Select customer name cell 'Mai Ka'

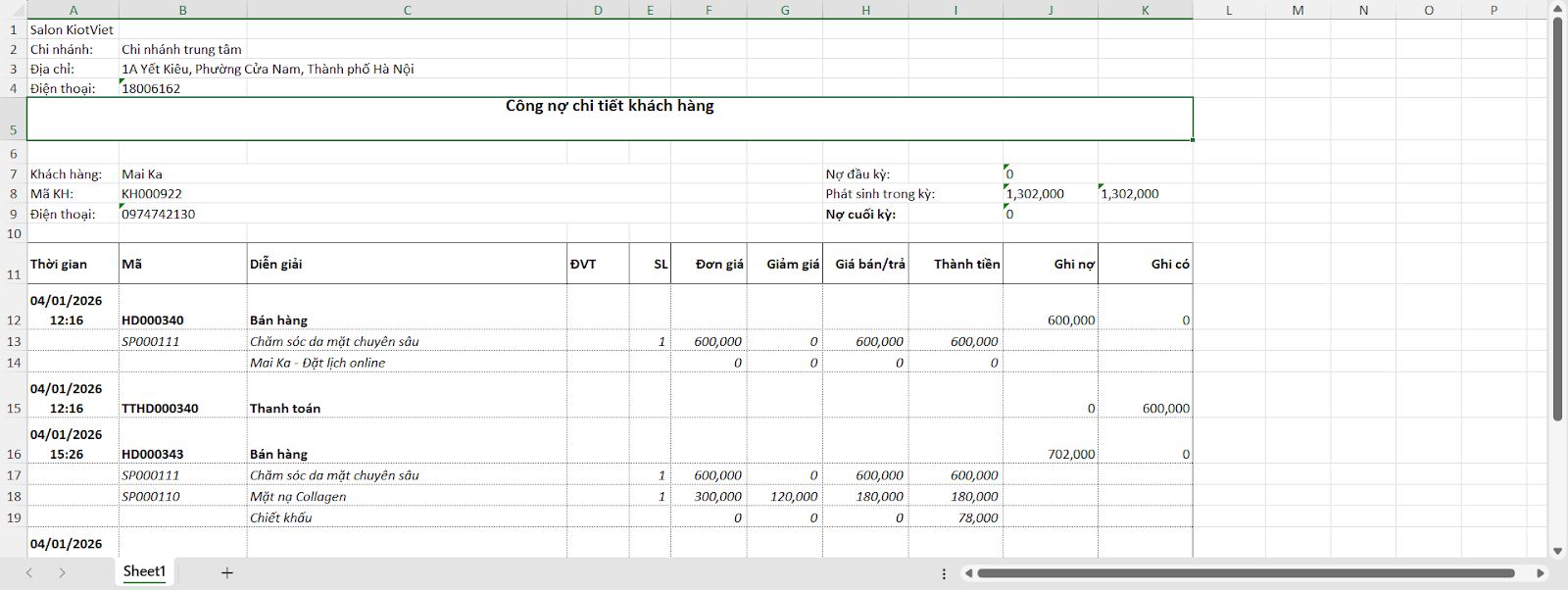[182, 174]
